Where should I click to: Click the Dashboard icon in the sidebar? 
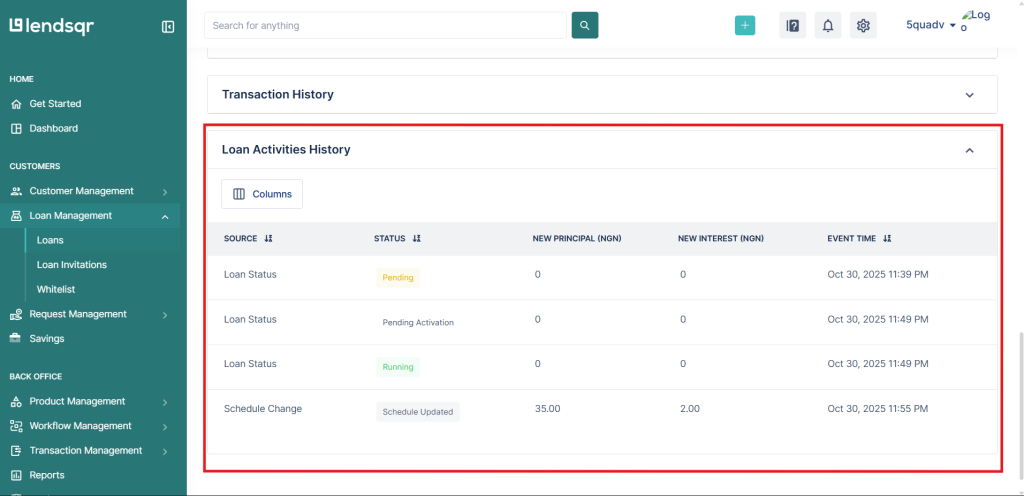click(x=16, y=129)
